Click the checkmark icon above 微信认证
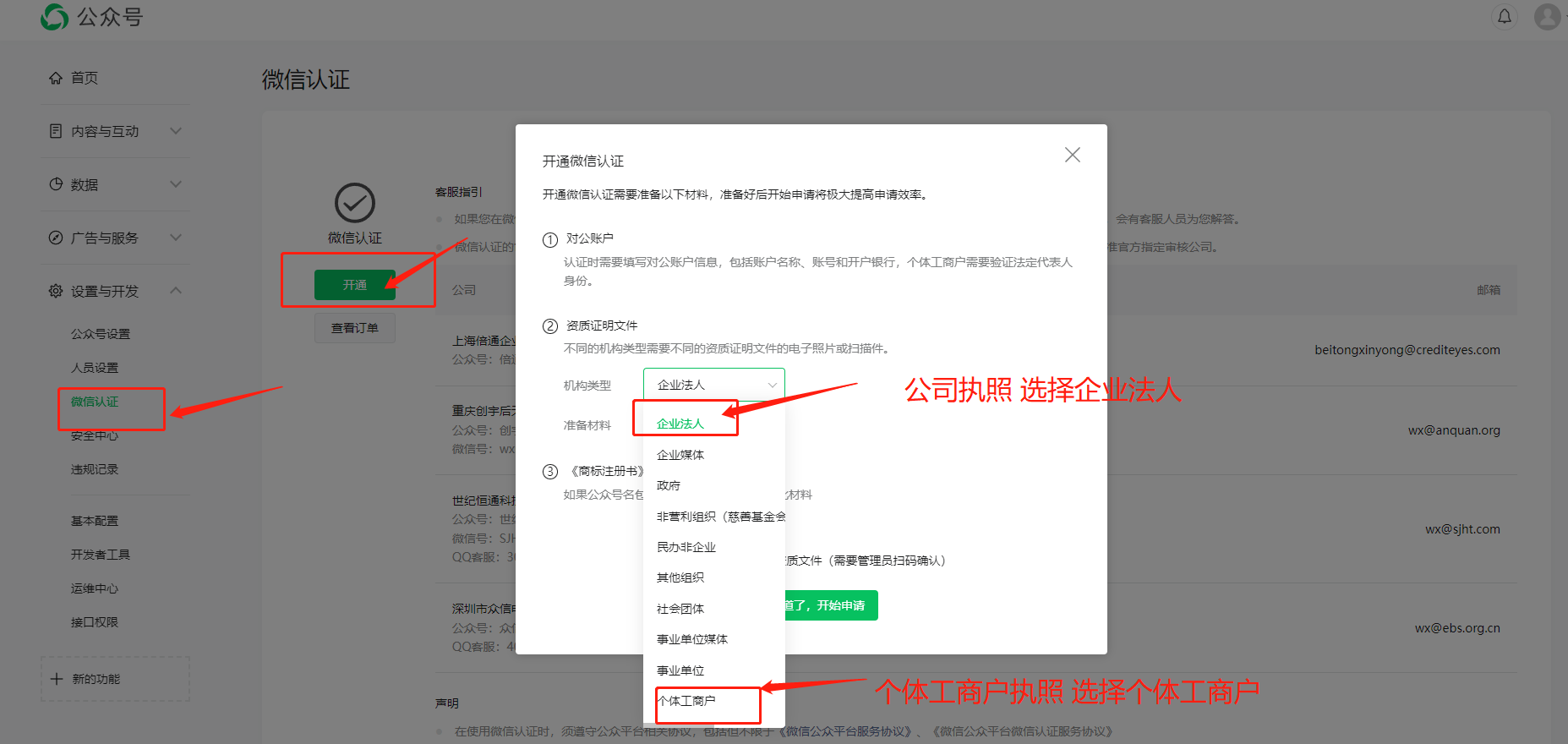The width and height of the screenshot is (1568, 744). click(355, 203)
